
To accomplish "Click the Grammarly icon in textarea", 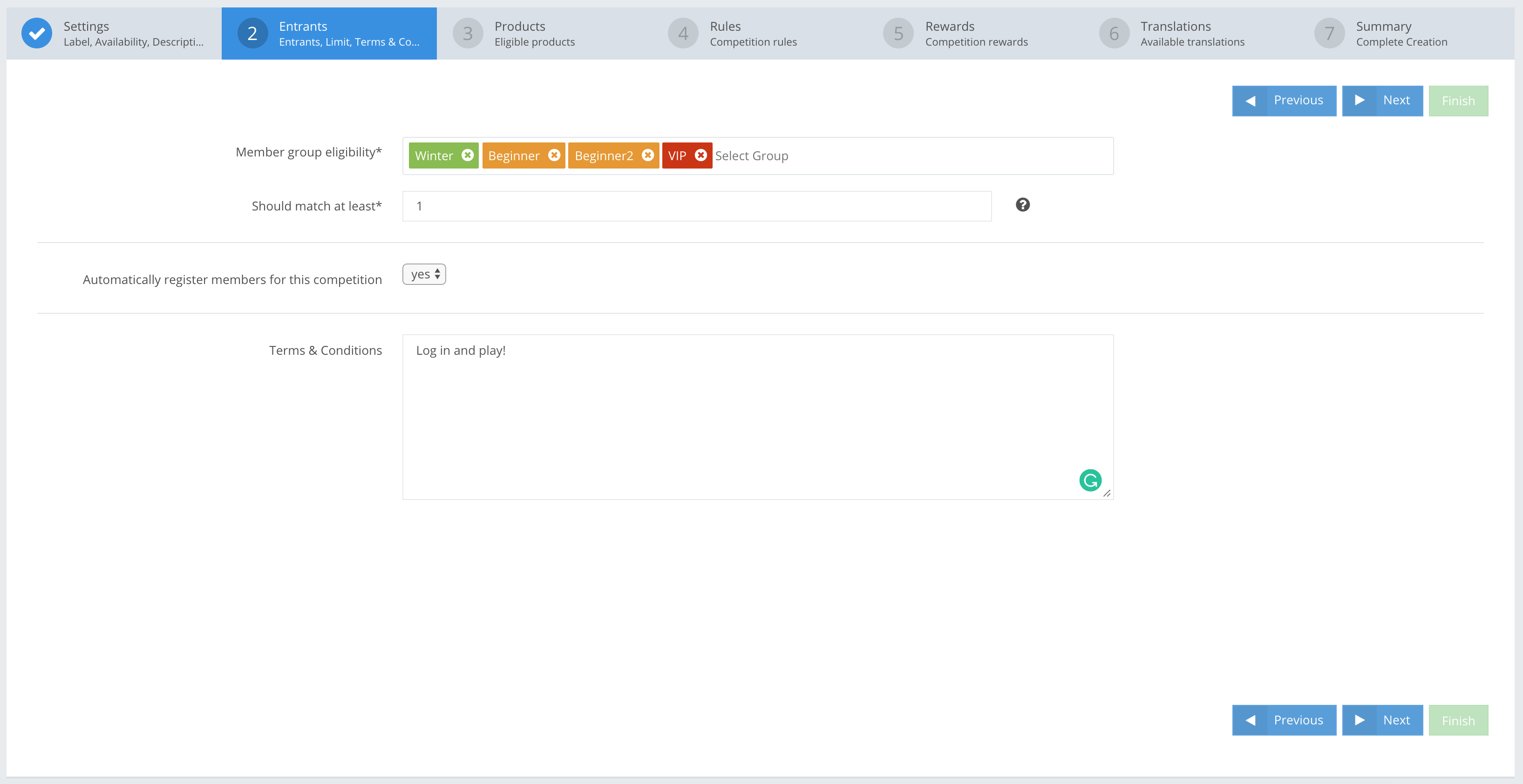I will tap(1090, 480).
